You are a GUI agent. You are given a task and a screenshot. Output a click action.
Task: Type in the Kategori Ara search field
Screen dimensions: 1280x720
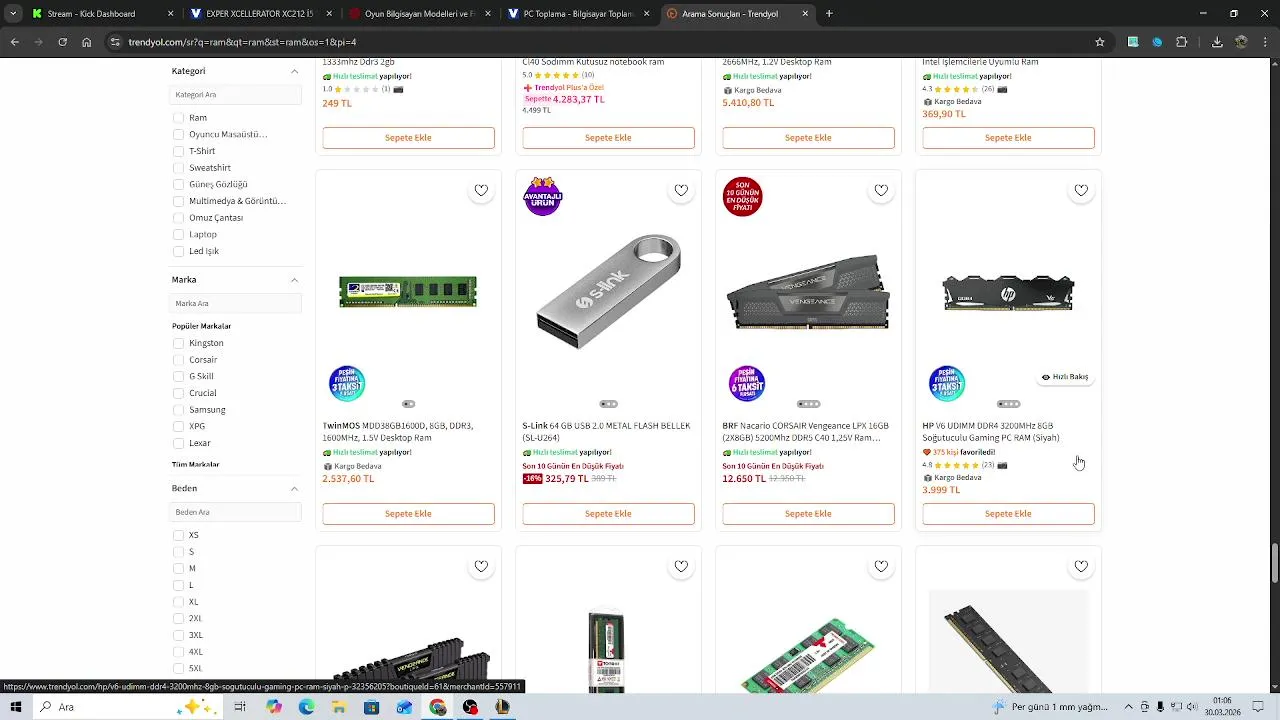click(236, 95)
